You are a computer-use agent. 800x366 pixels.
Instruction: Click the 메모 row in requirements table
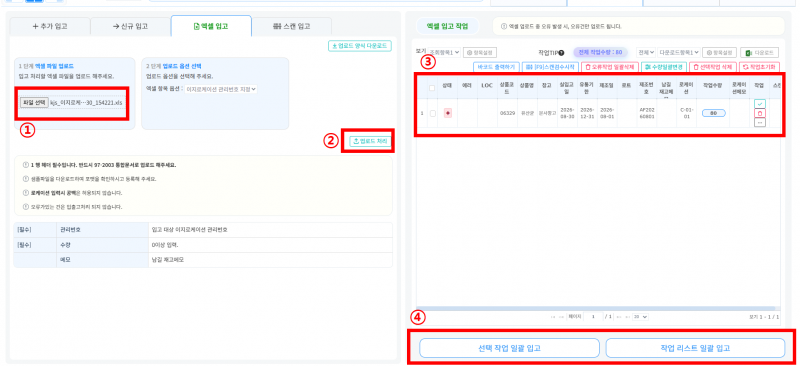203,260
